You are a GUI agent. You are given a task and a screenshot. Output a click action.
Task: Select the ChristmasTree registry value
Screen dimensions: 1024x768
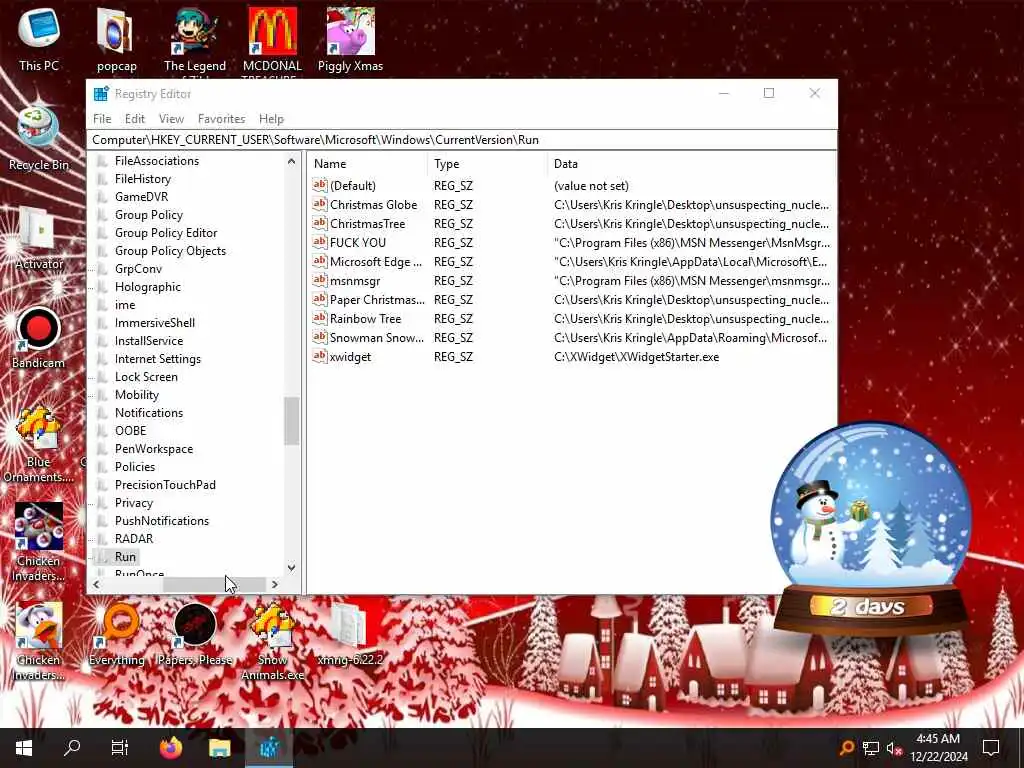(368, 223)
